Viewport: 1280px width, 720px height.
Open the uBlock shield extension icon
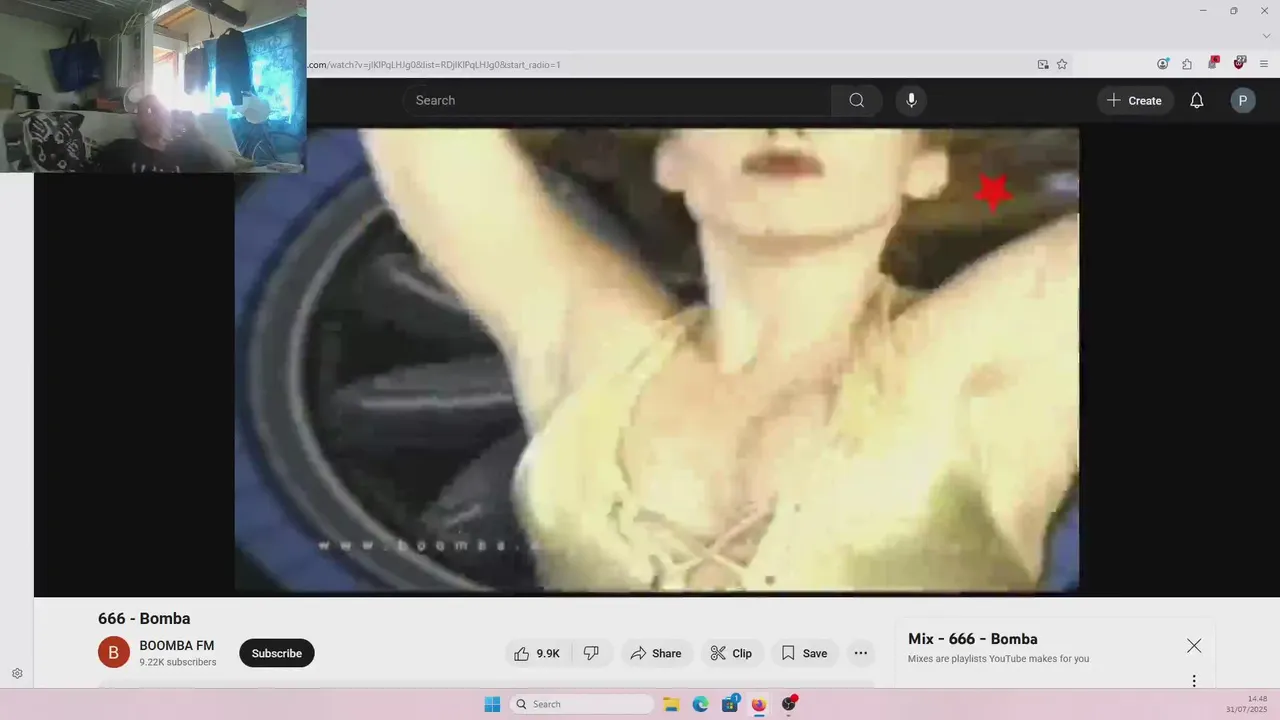pos(1239,63)
